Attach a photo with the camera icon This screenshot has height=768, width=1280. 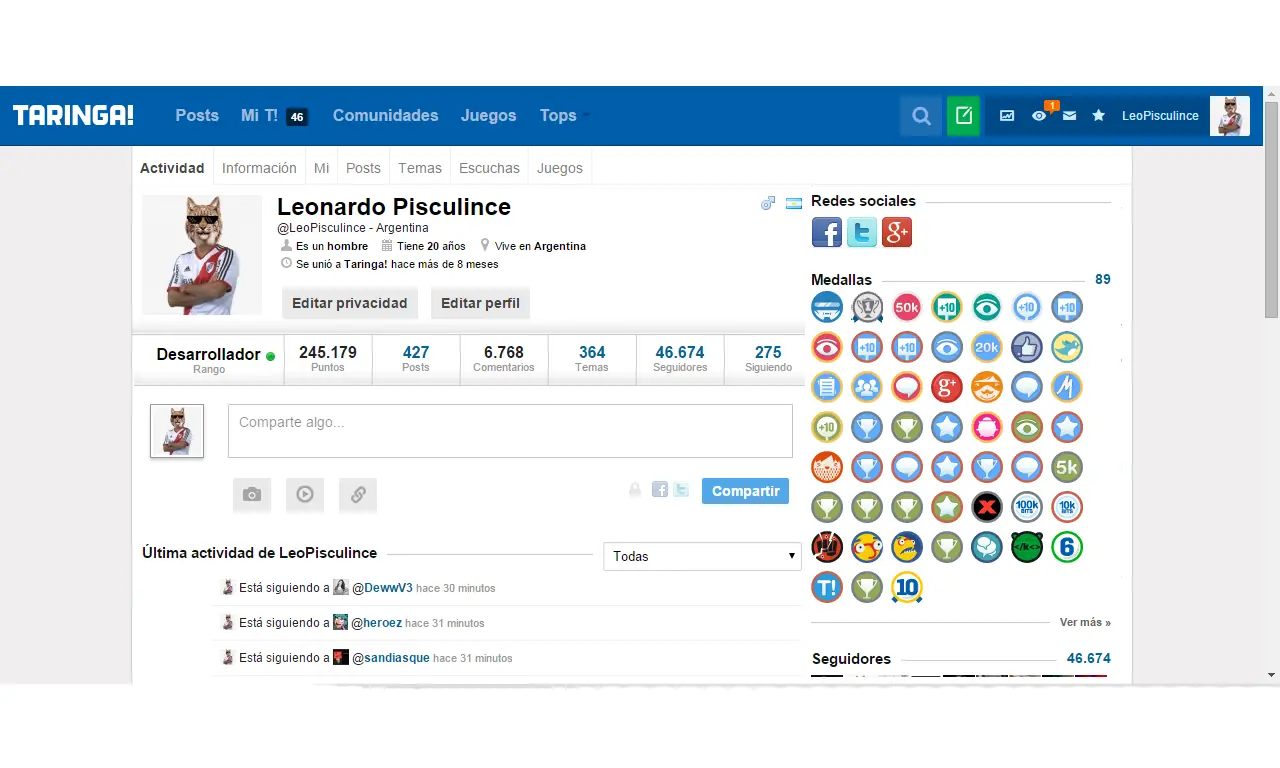point(252,494)
